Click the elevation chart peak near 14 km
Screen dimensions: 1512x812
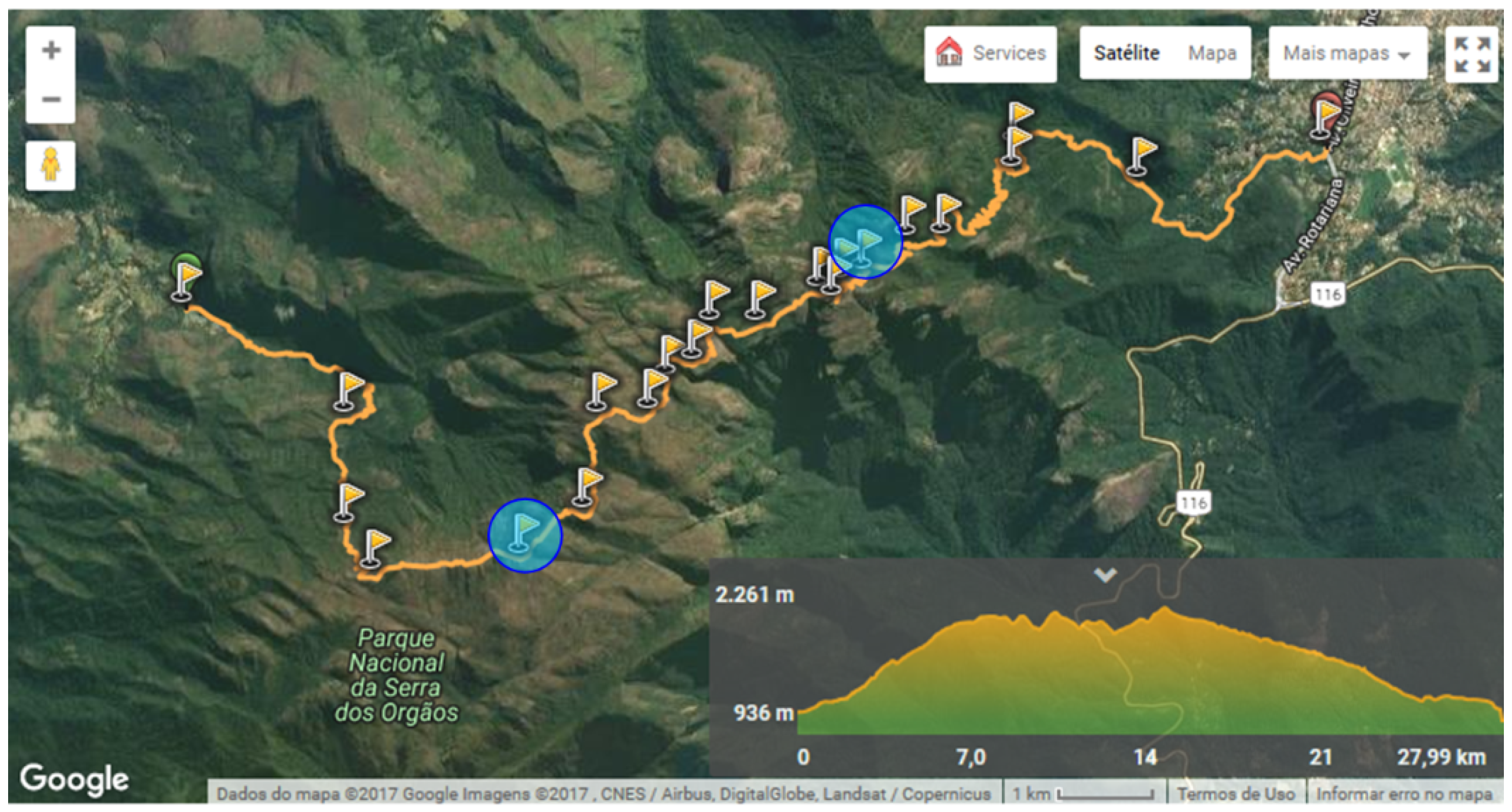pos(1164,611)
